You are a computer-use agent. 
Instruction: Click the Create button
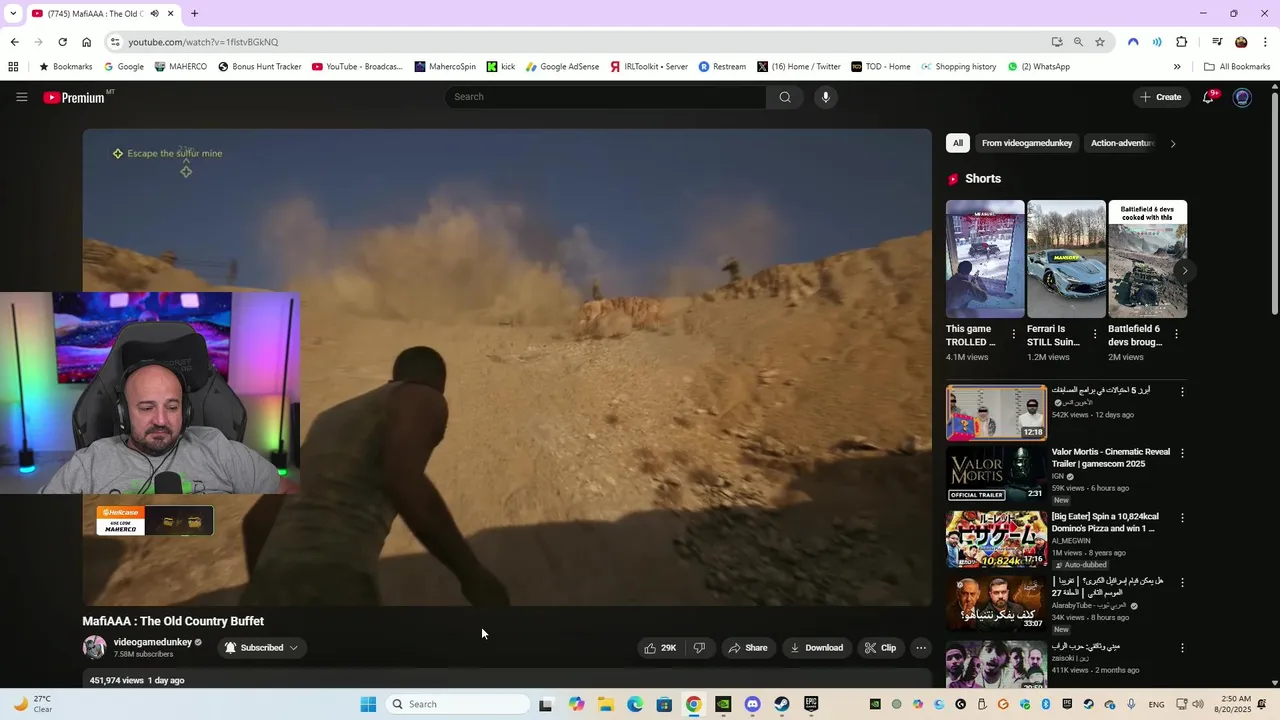coord(1160,97)
